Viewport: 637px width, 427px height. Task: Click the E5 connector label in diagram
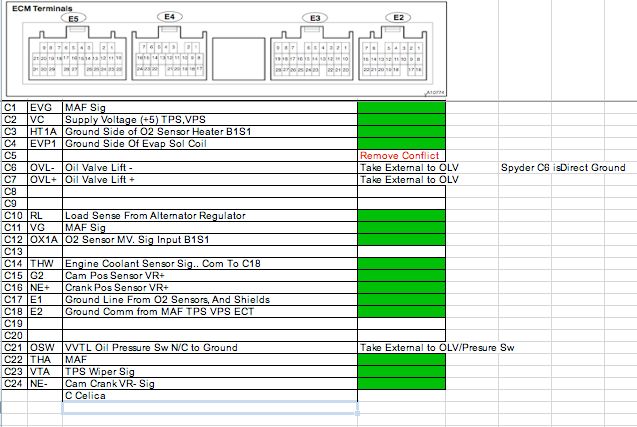pyautogui.click(x=74, y=19)
